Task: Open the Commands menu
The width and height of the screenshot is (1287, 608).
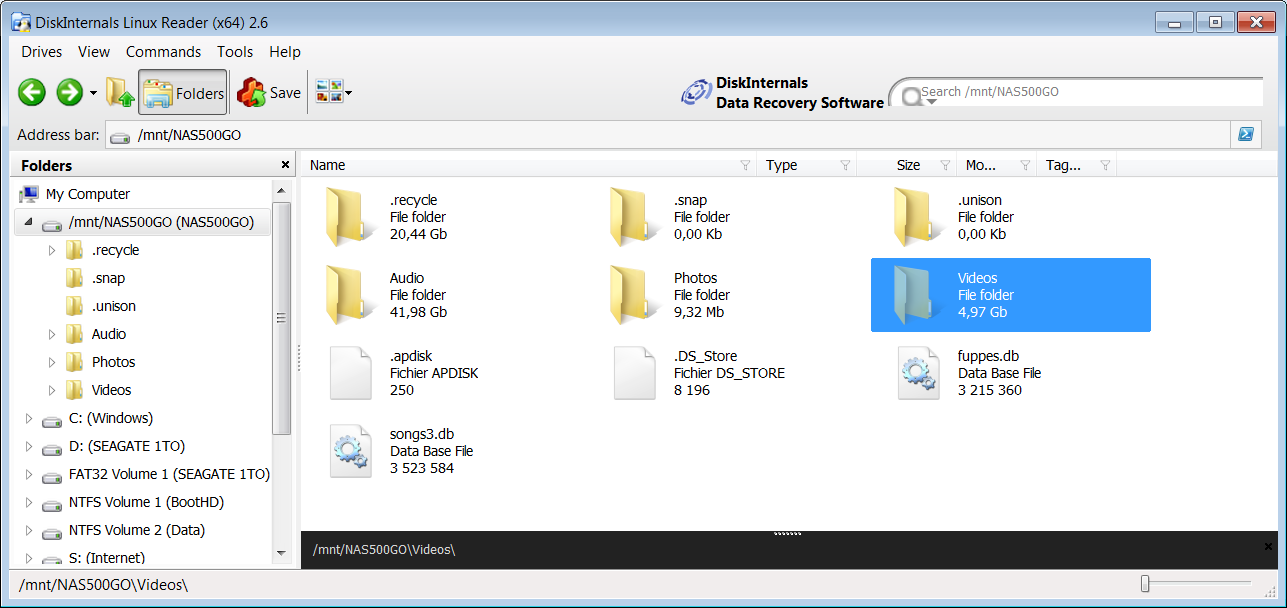Action: pyautogui.click(x=163, y=52)
